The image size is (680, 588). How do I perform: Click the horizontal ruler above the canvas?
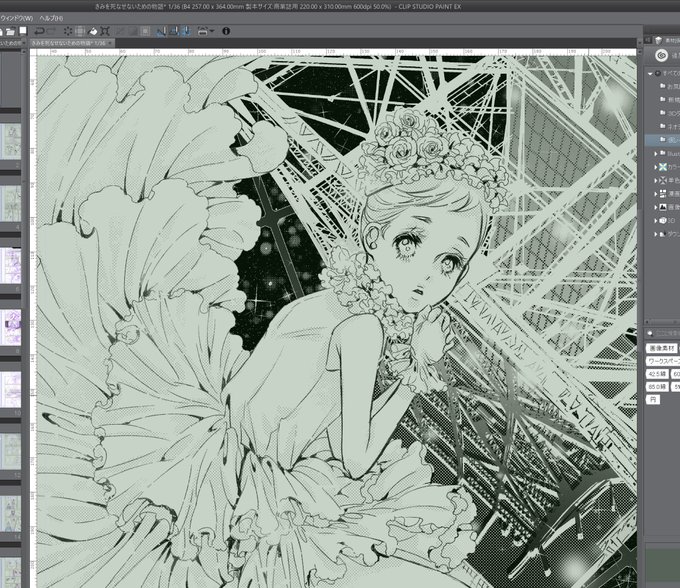pyautogui.click(x=336, y=52)
